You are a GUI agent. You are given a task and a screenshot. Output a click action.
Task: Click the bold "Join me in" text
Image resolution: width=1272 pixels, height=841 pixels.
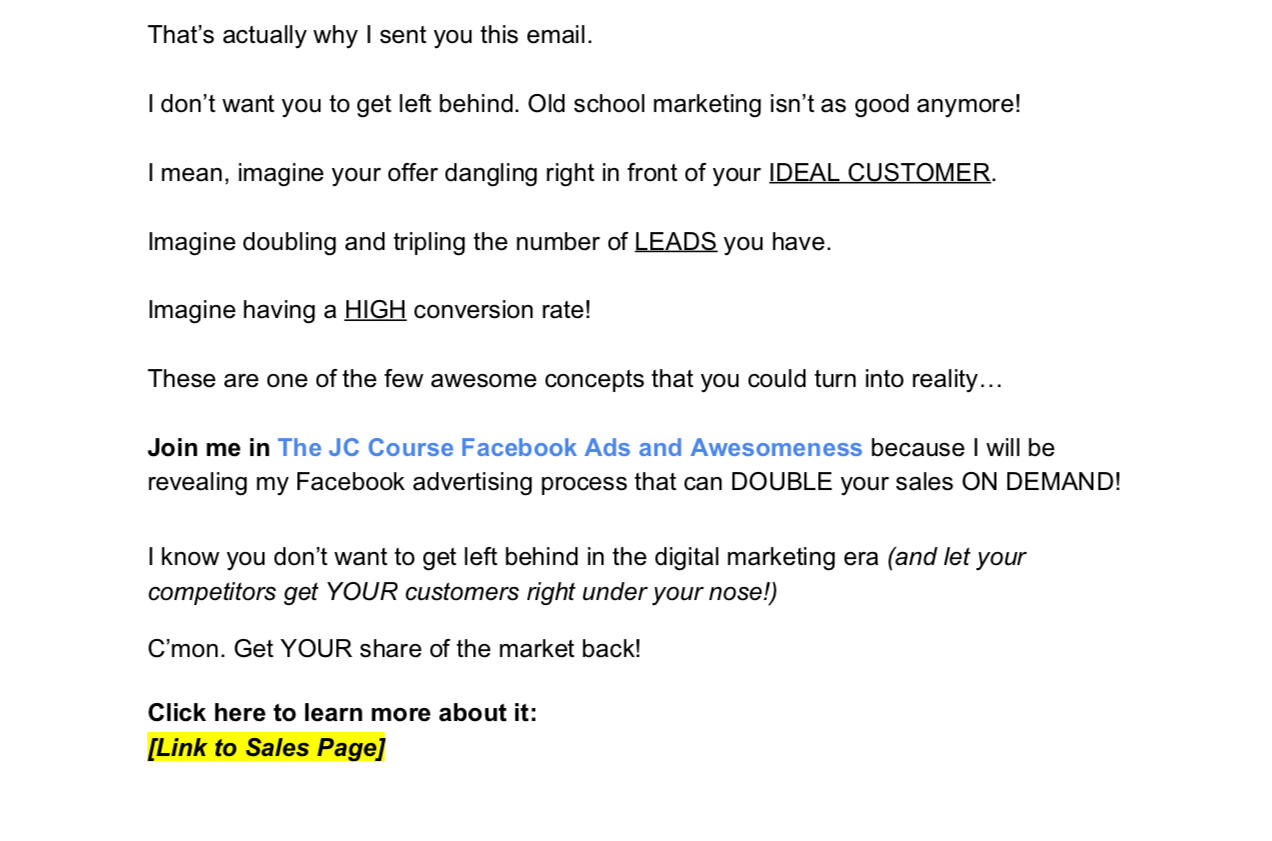[x=209, y=447]
